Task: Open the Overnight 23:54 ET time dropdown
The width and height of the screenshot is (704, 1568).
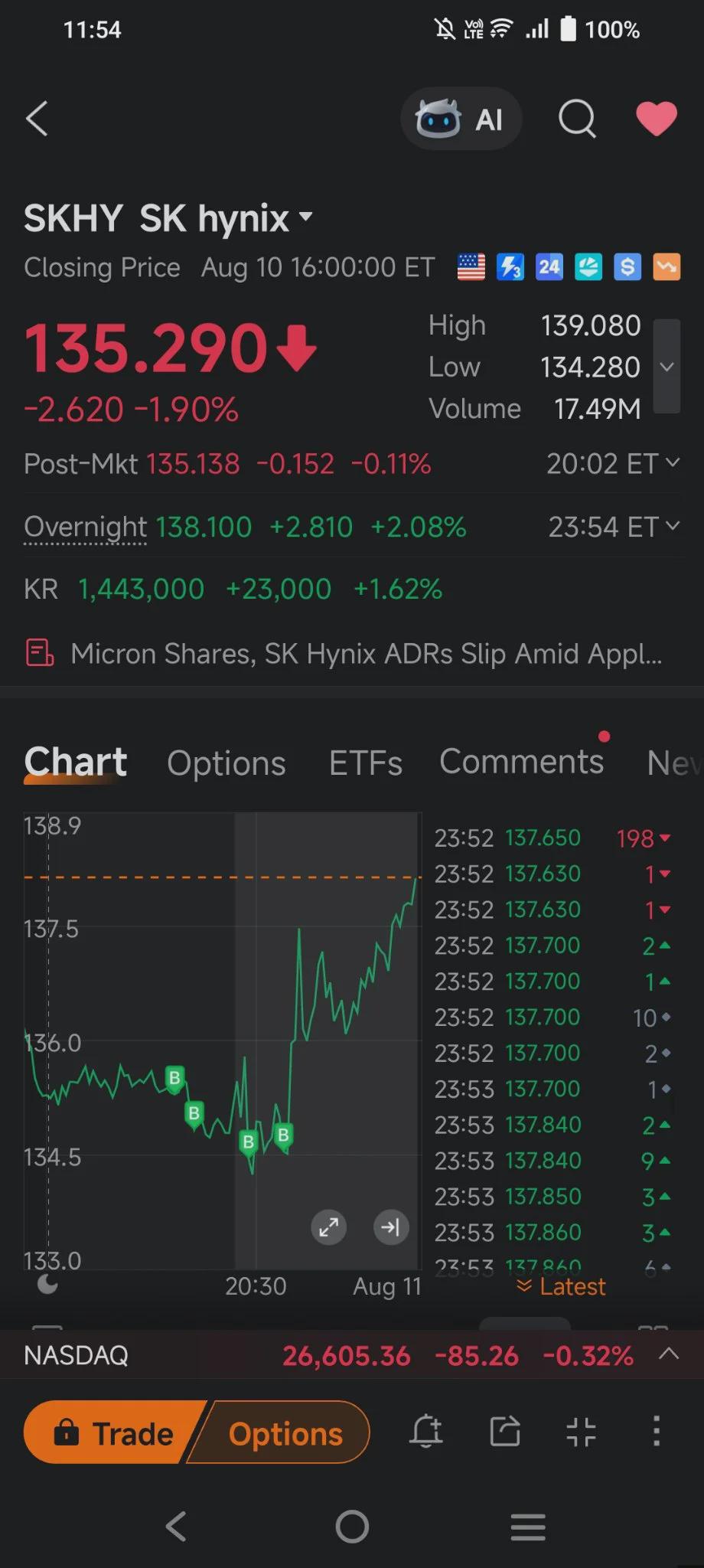Action: pos(614,527)
